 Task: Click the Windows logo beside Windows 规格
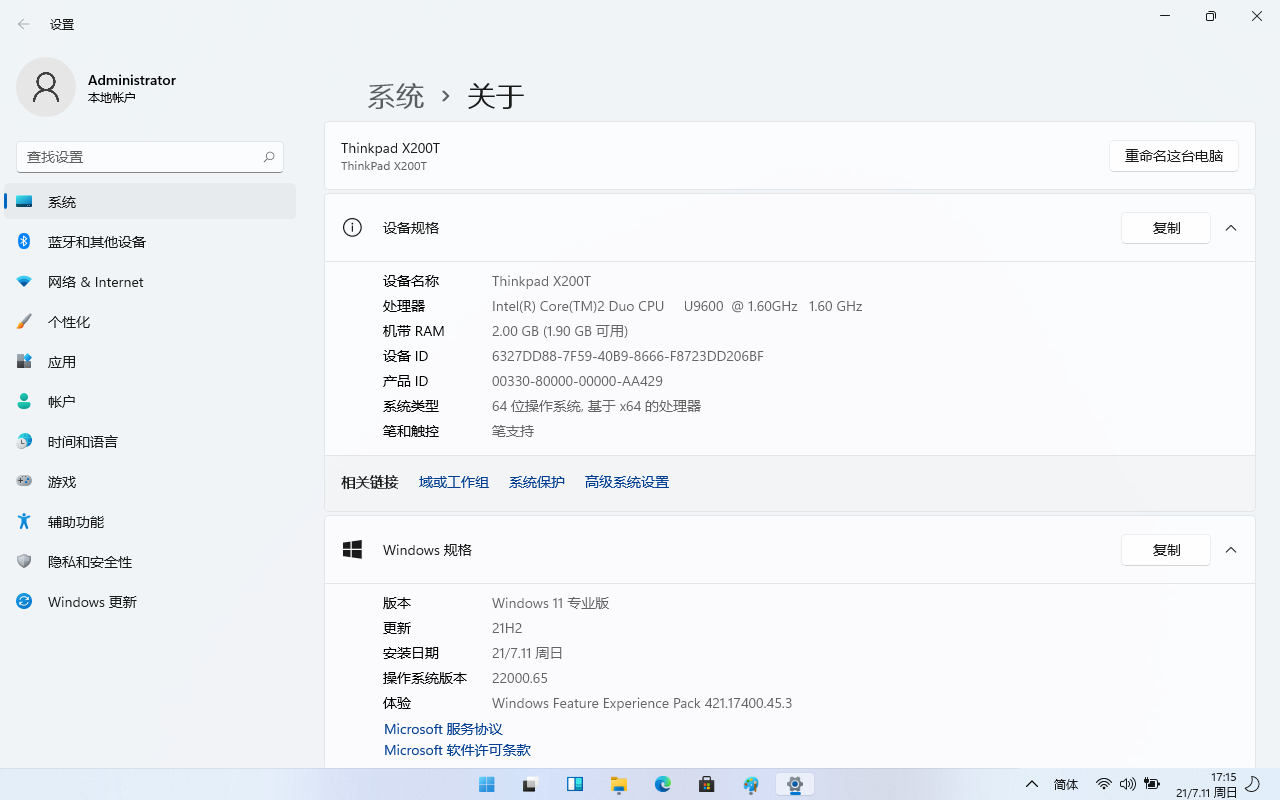[352, 550]
